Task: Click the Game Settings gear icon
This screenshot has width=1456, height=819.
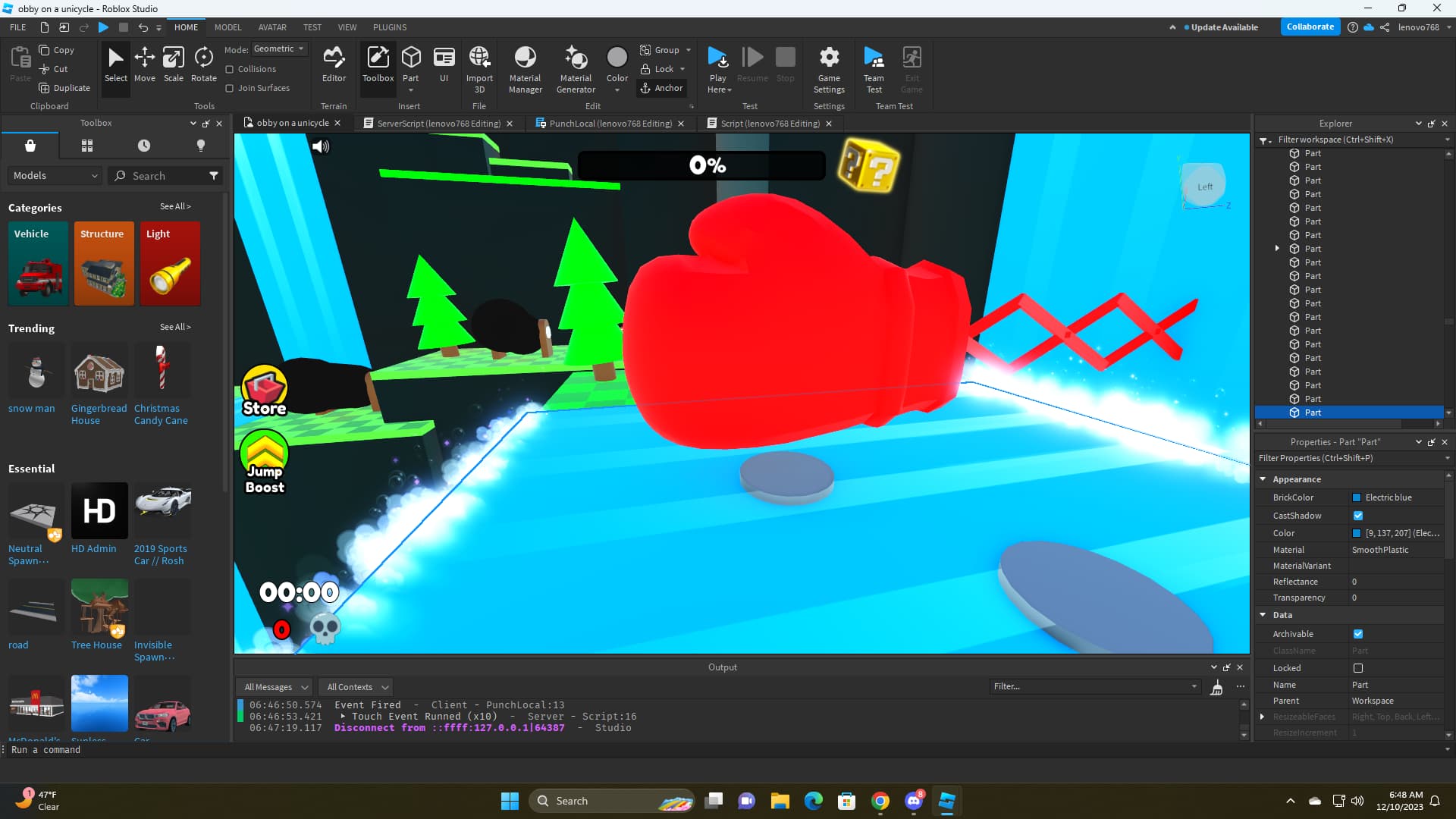Action: point(829,58)
